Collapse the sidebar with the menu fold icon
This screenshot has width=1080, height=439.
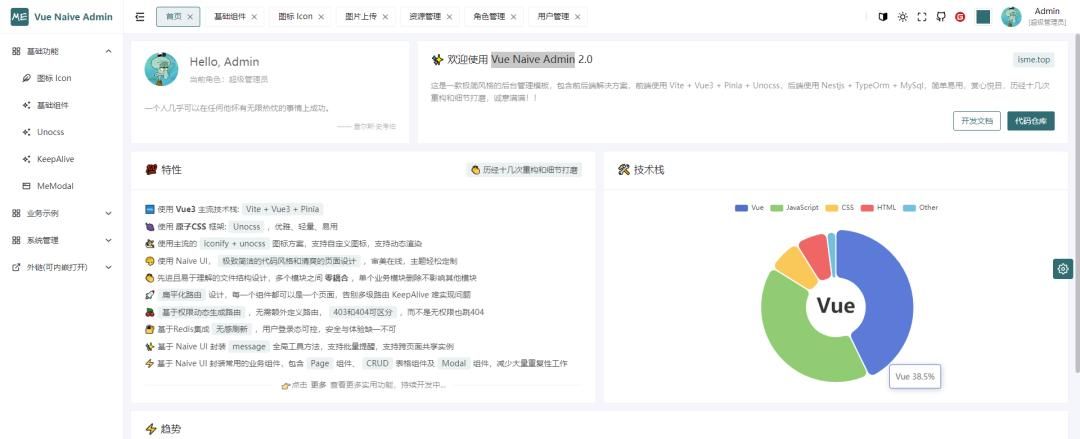(x=140, y=17)
